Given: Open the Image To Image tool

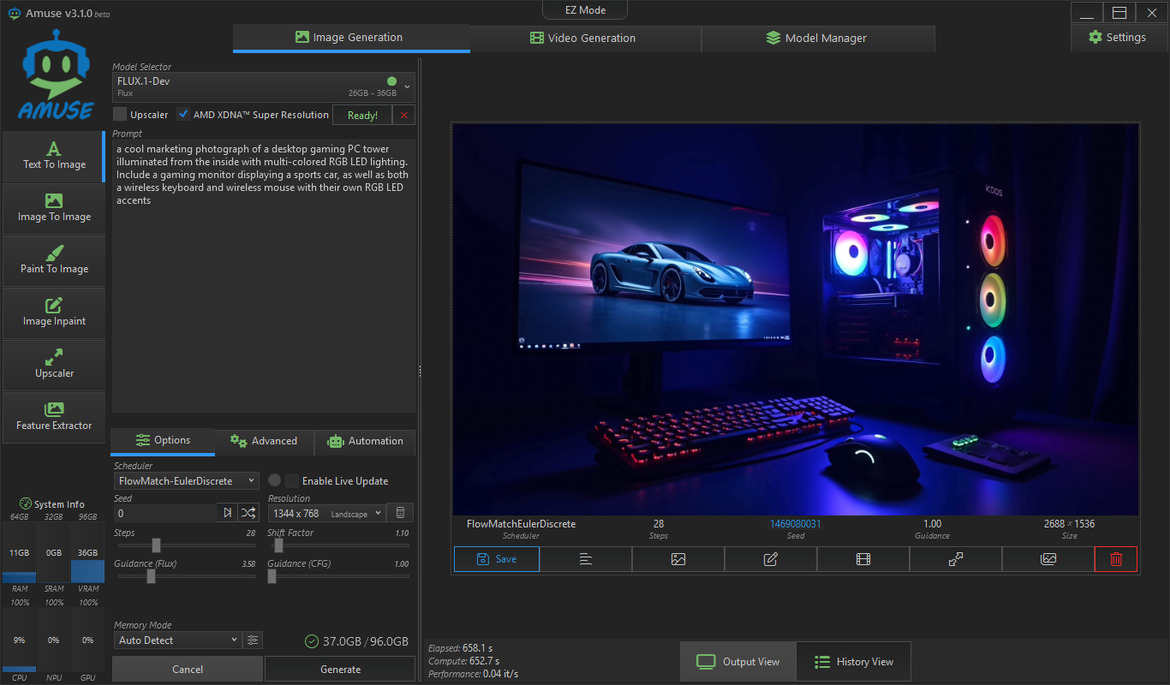Looking at the screenshot, I should [54, 208].
